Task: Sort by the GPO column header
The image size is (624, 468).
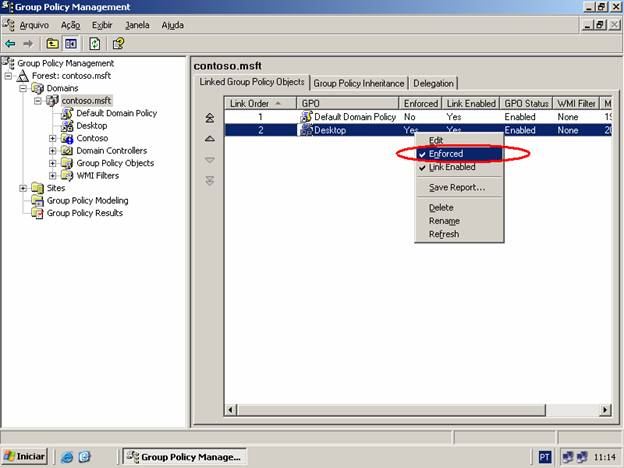Action: [x=347, y=103]
